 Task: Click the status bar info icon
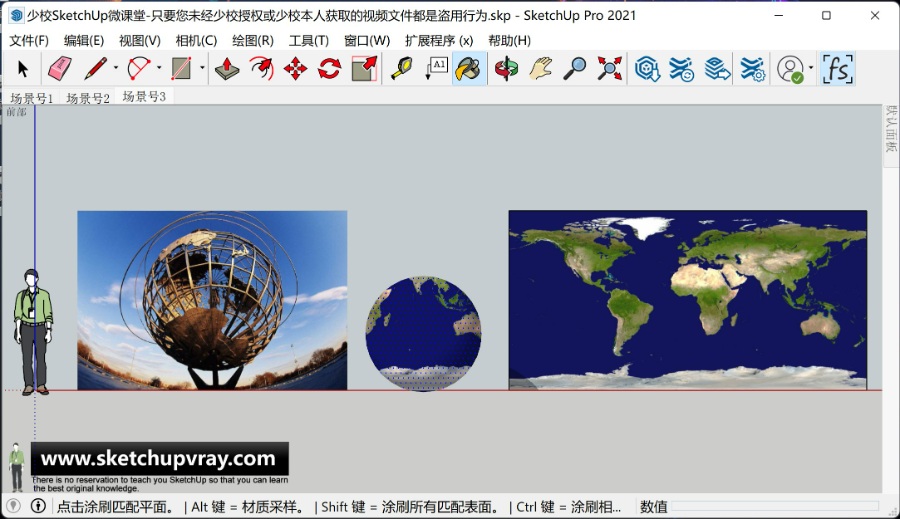[38, 506]
